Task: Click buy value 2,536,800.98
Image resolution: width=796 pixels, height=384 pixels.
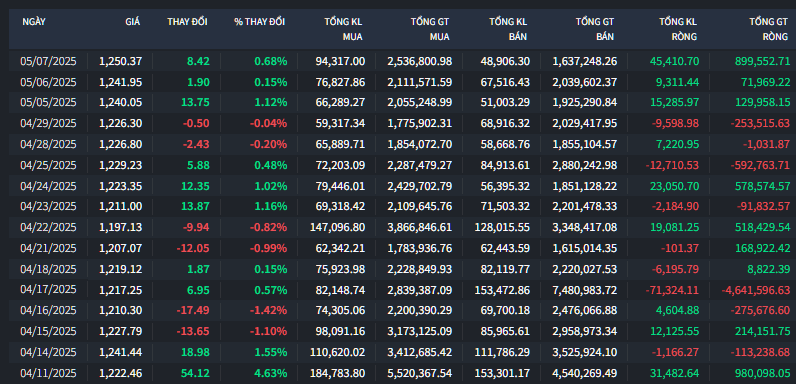Action: [419, 61]
